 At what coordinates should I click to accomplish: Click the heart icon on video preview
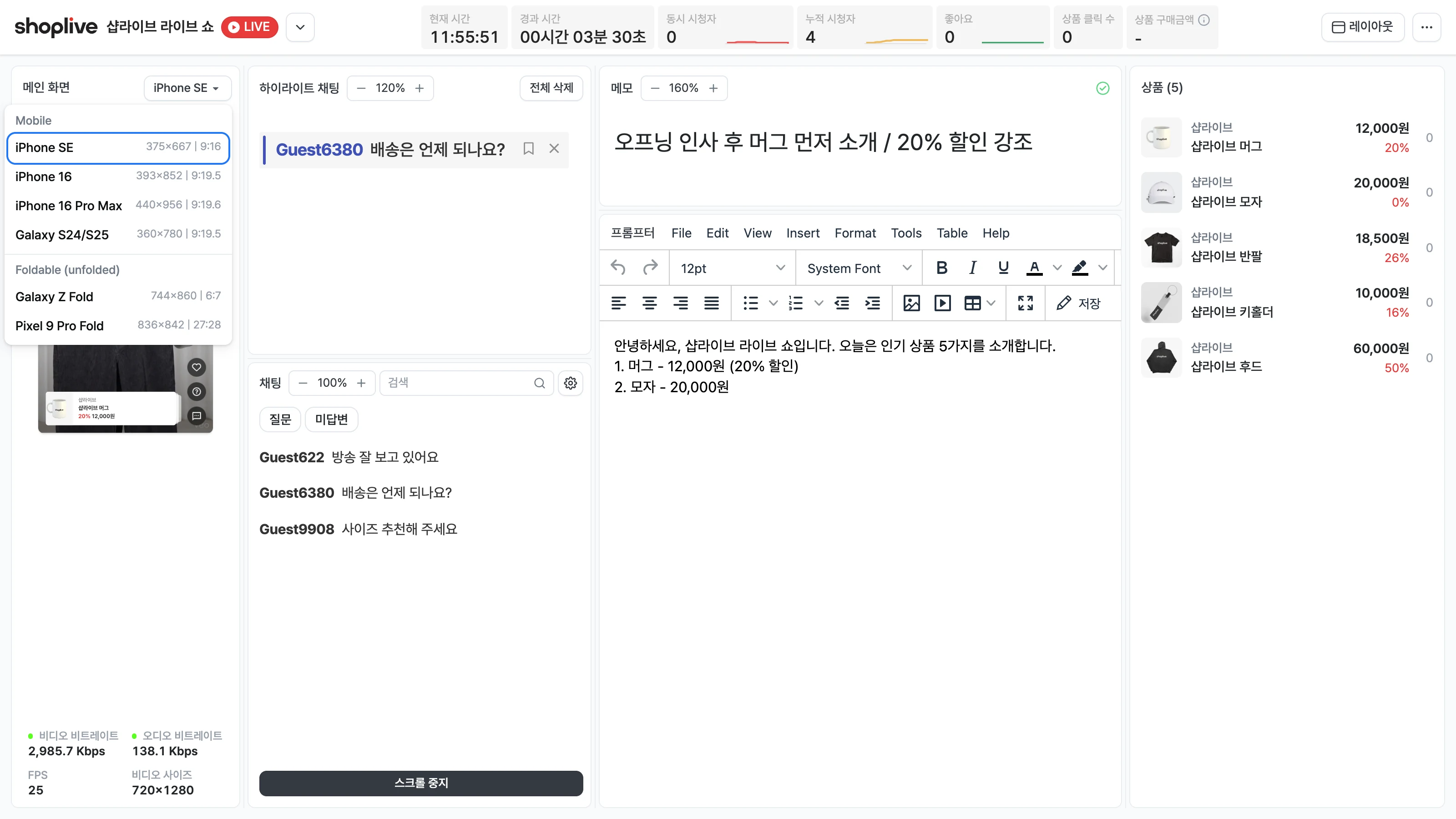pos(196,367)
